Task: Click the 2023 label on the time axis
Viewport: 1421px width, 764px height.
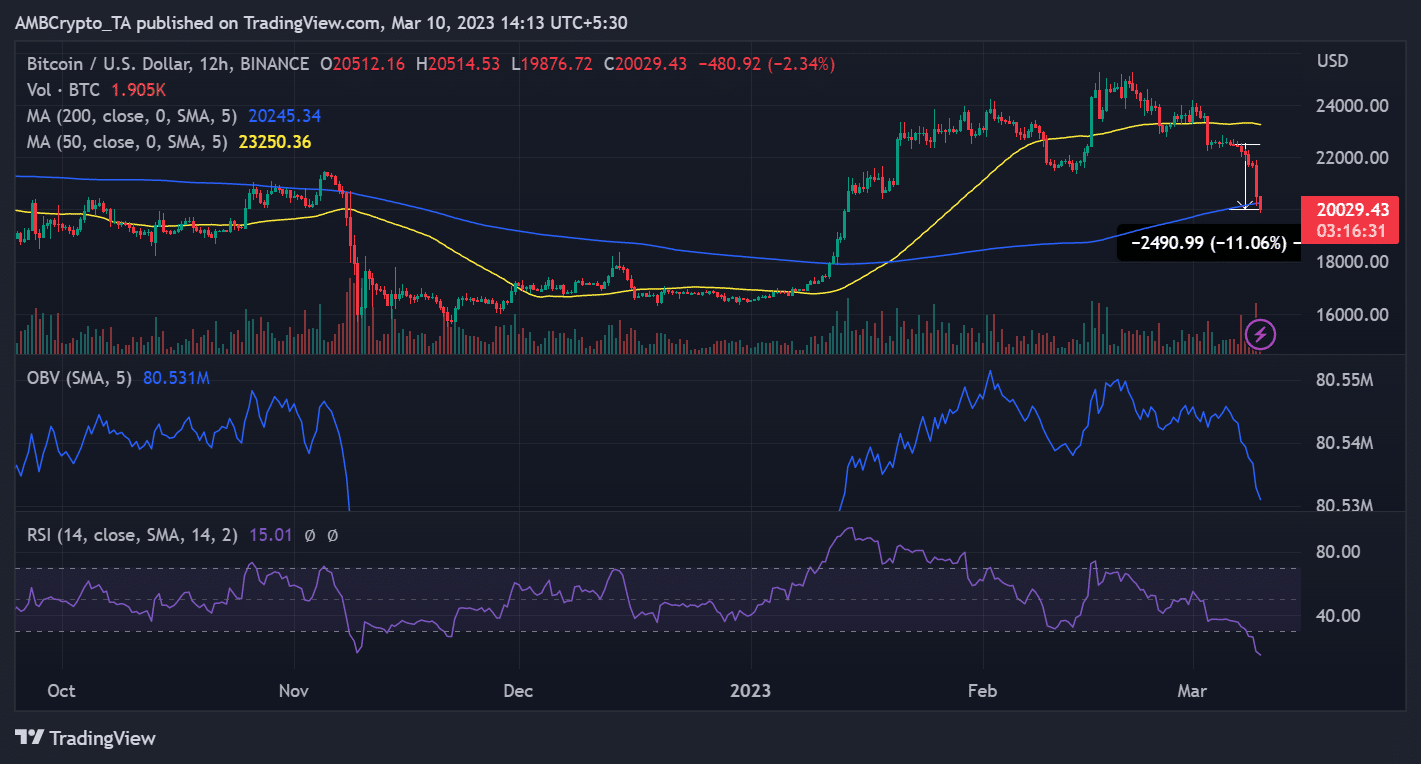Action: (x=751, y=691)
